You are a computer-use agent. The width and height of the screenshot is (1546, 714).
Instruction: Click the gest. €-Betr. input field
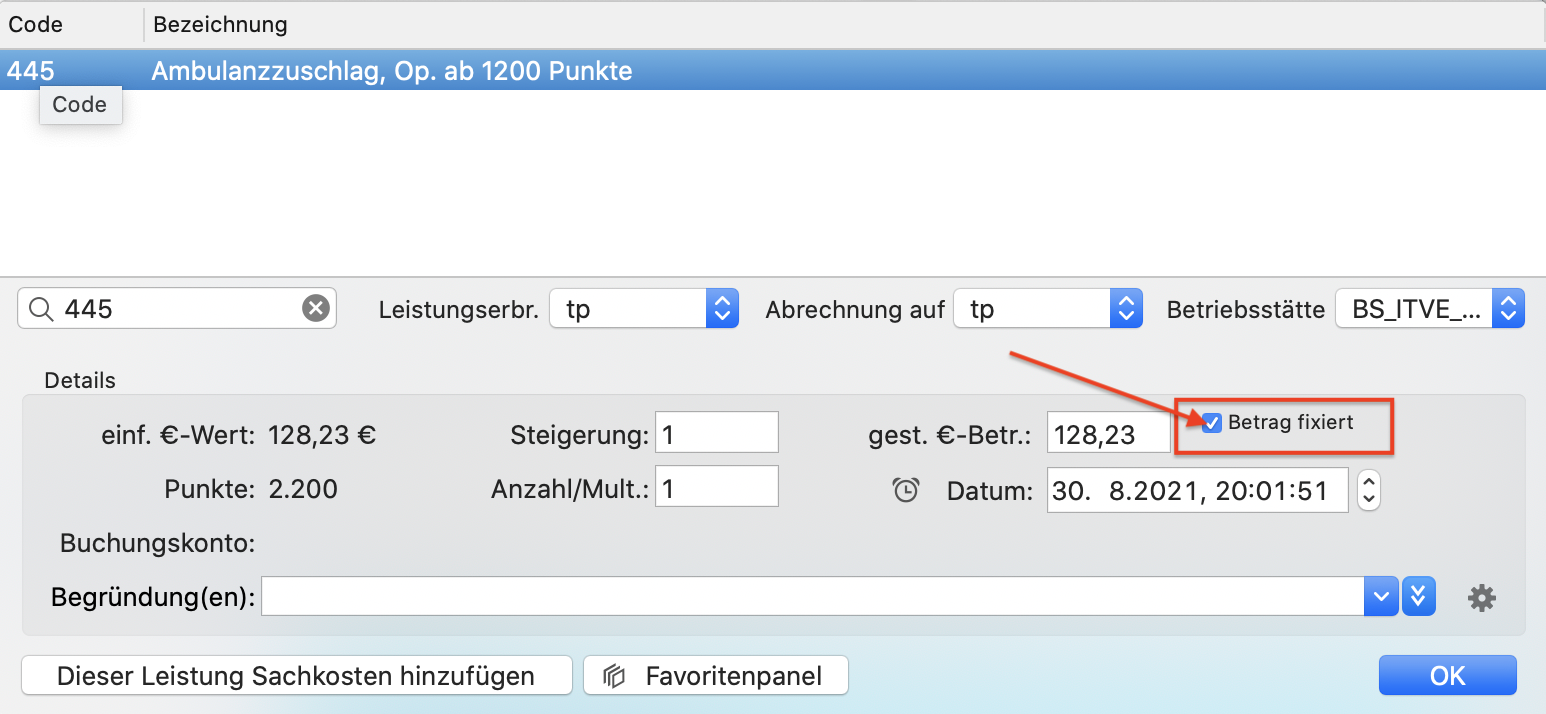click(x=1108, y=432)
